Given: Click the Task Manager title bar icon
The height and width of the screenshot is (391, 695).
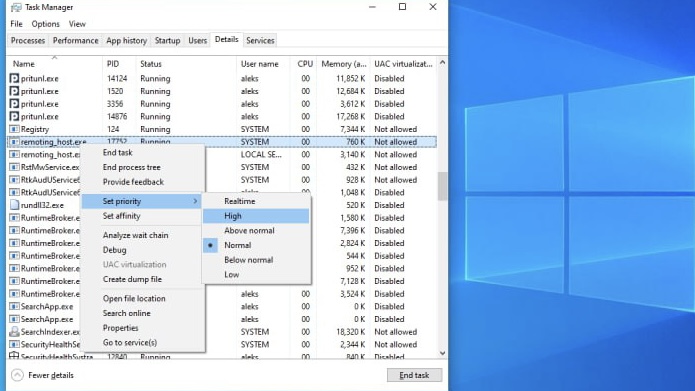Looking at the screenshot, I should click(x=16, y=7).
